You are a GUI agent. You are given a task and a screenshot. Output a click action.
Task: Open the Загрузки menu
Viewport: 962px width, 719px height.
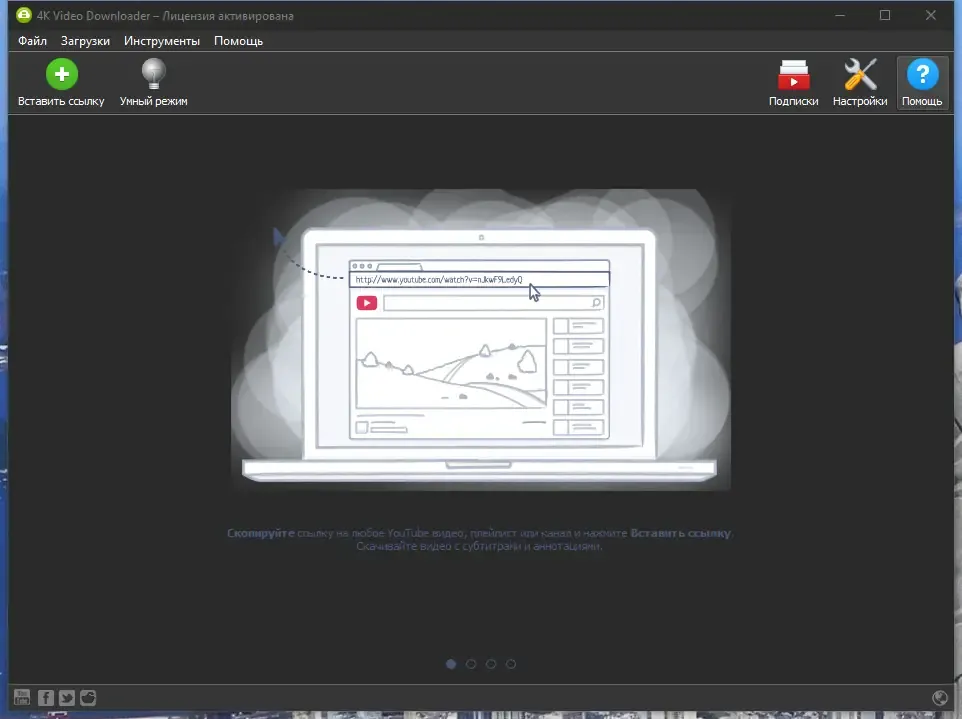[x=85, y=41]
